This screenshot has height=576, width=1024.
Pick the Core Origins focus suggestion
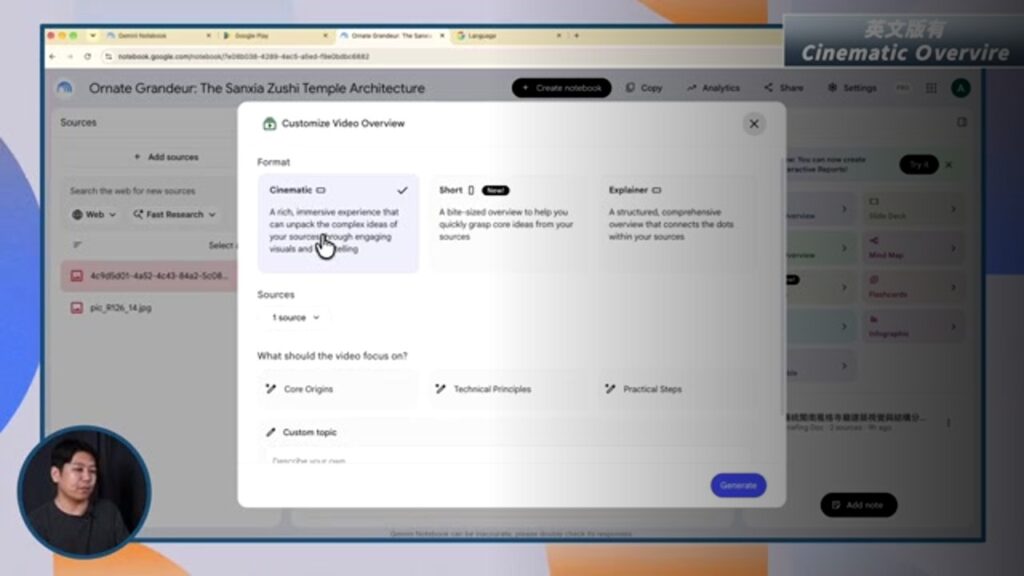[338, 389]
